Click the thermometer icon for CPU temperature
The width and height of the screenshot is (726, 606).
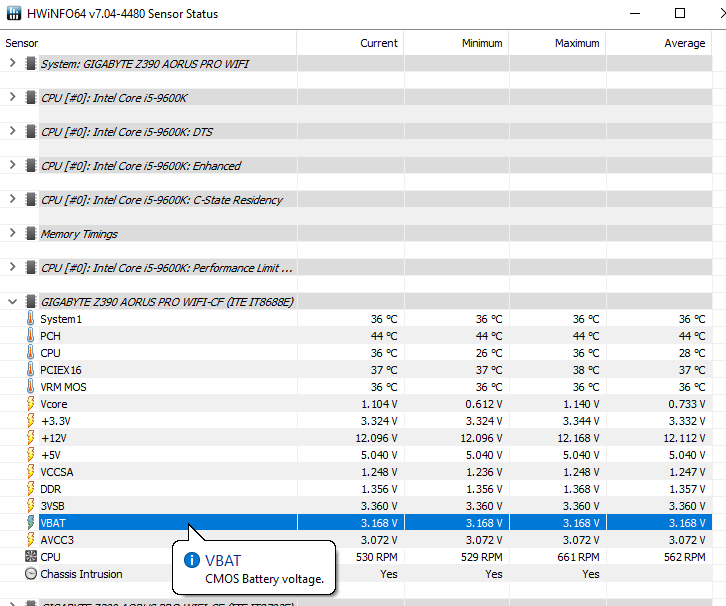[31, 353]
